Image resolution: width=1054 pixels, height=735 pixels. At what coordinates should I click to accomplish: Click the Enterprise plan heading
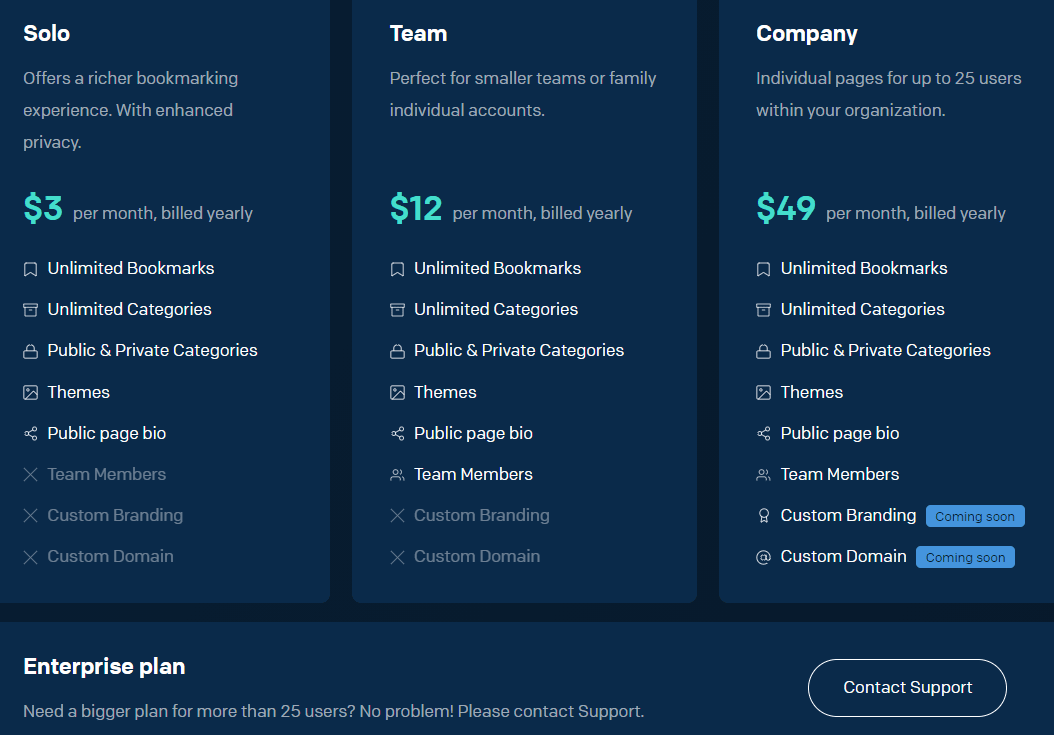(x=104, y=667)
